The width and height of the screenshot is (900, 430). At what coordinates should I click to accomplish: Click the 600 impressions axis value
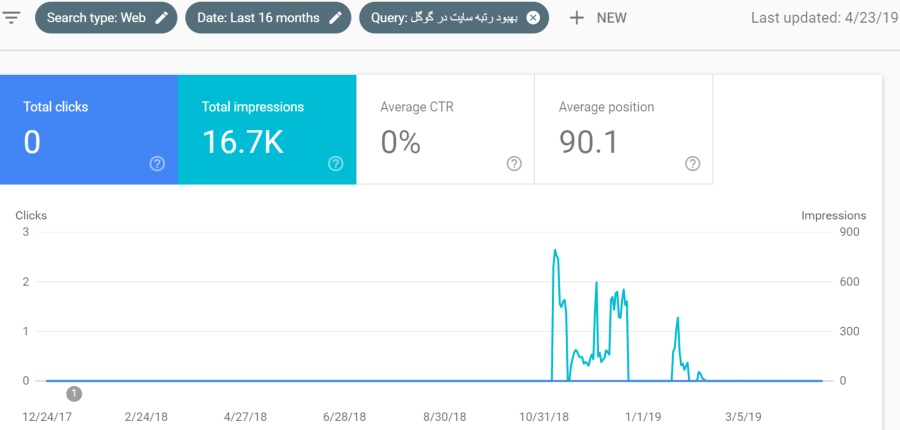pos(849,282)
